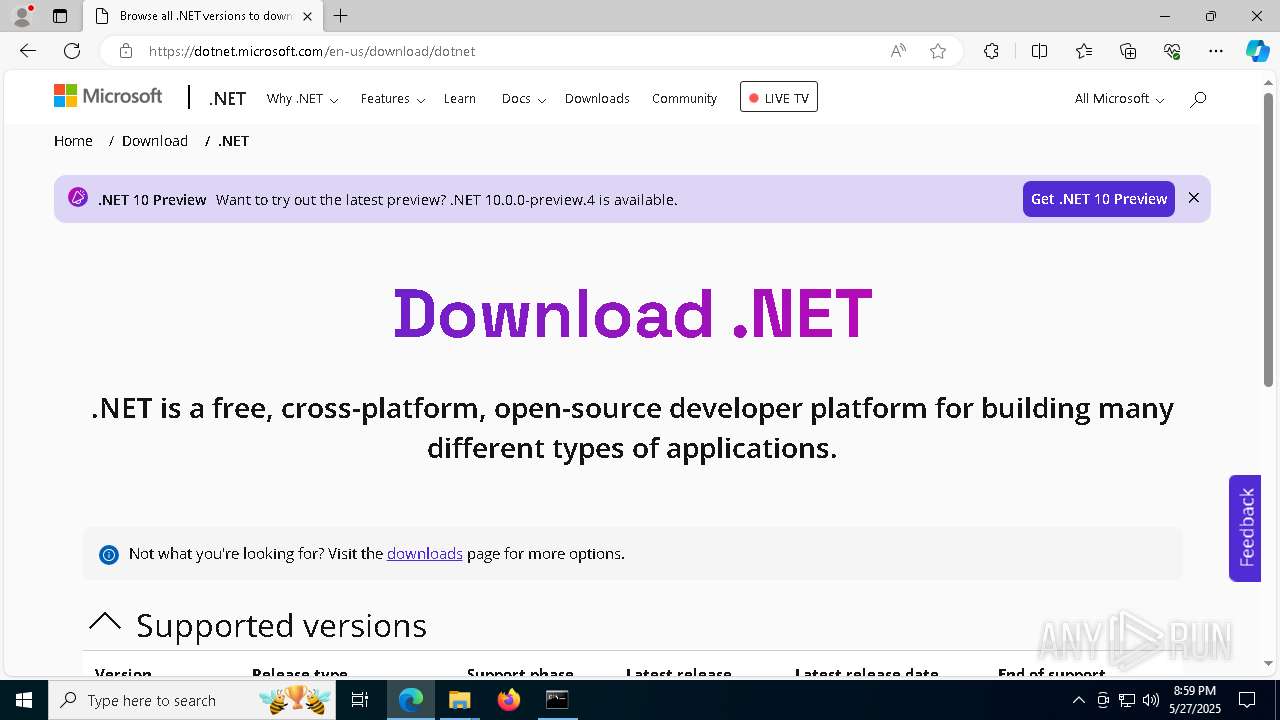
Task: Add page to favorites star icon
Action: (x=938, y=51)
